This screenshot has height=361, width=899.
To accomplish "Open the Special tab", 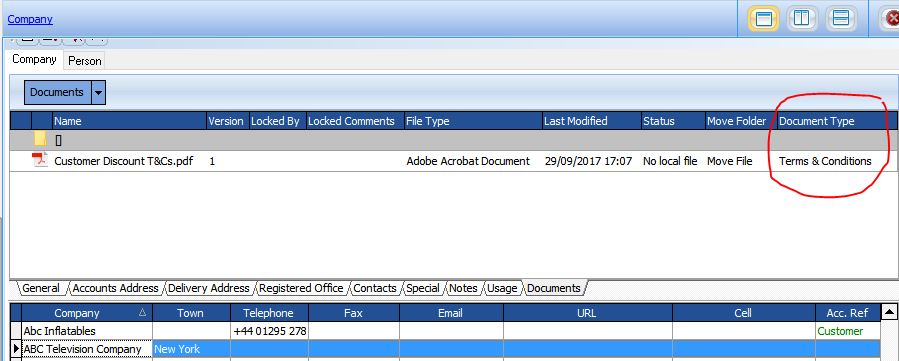I will click(423, 288).
